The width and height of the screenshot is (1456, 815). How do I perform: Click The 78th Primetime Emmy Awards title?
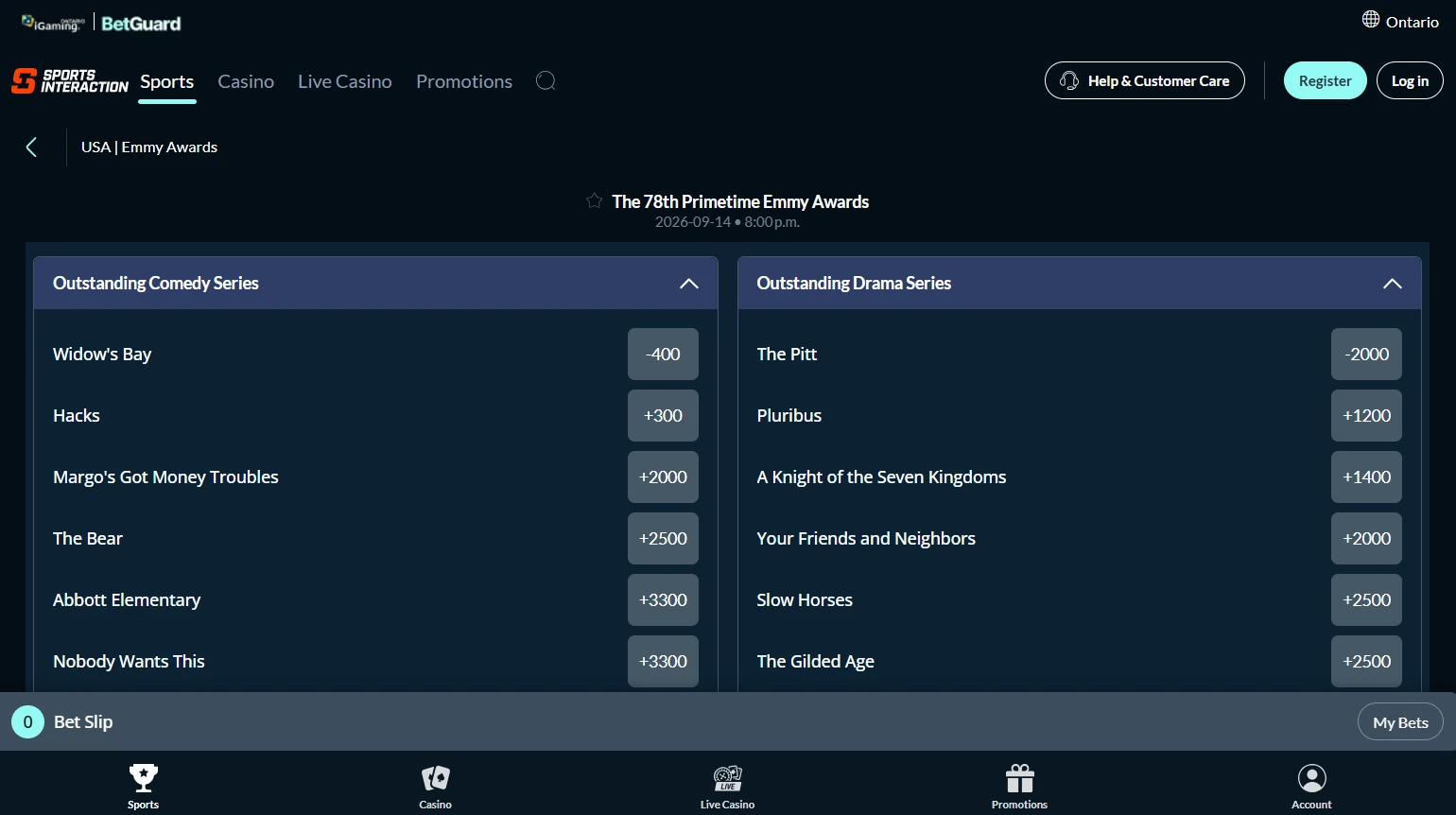click(740, 201)
